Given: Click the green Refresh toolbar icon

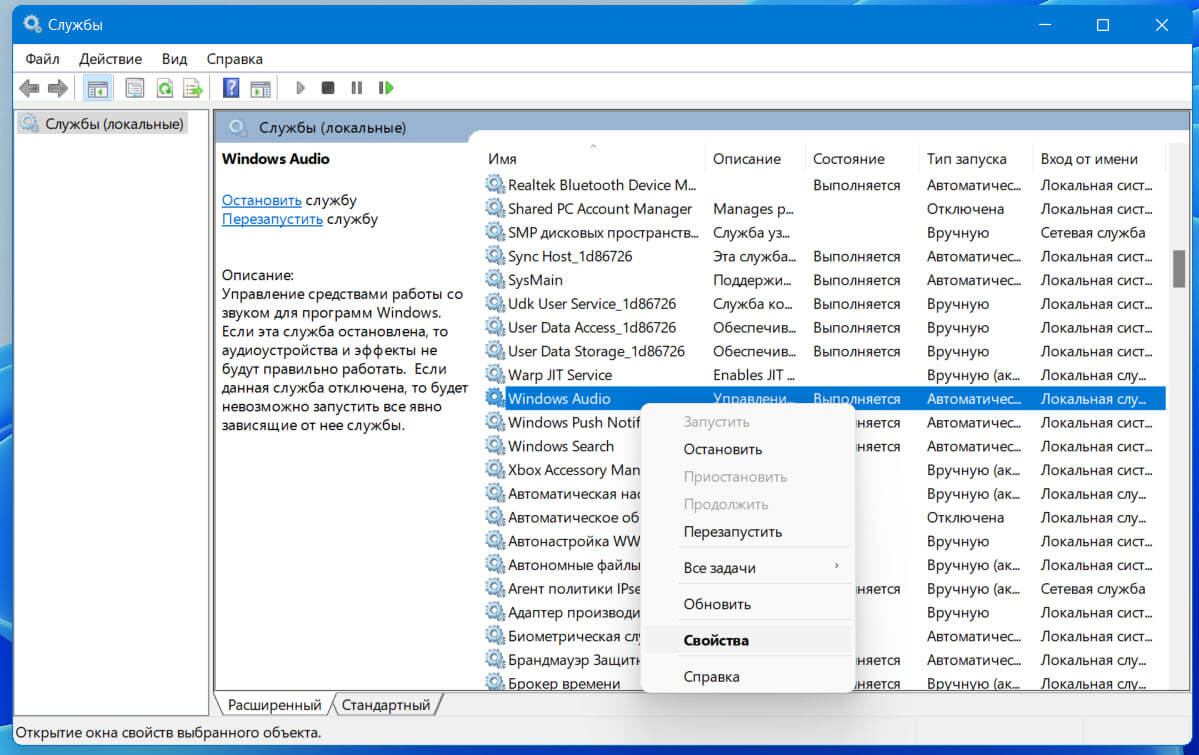Looking at the screenshot, I should click(x=164, y=88).
